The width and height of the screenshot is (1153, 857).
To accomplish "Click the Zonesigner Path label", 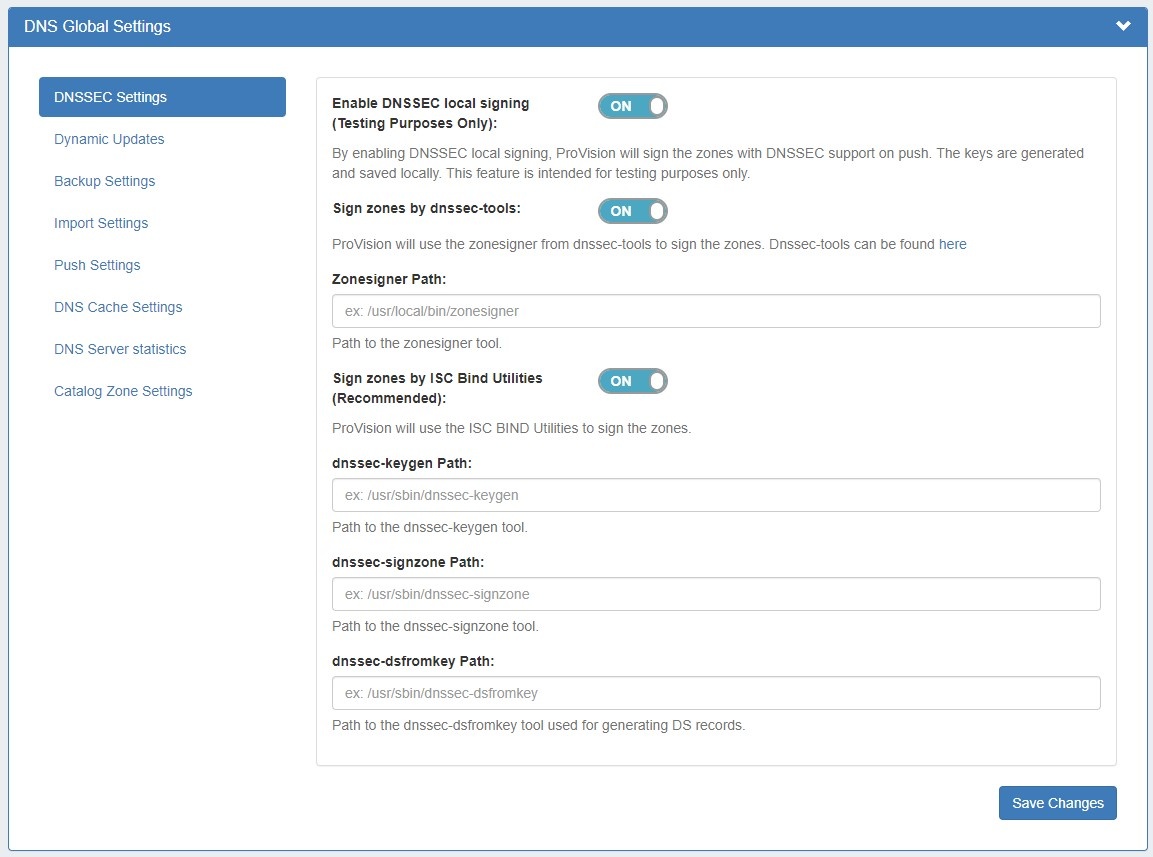I will point(389,279).
